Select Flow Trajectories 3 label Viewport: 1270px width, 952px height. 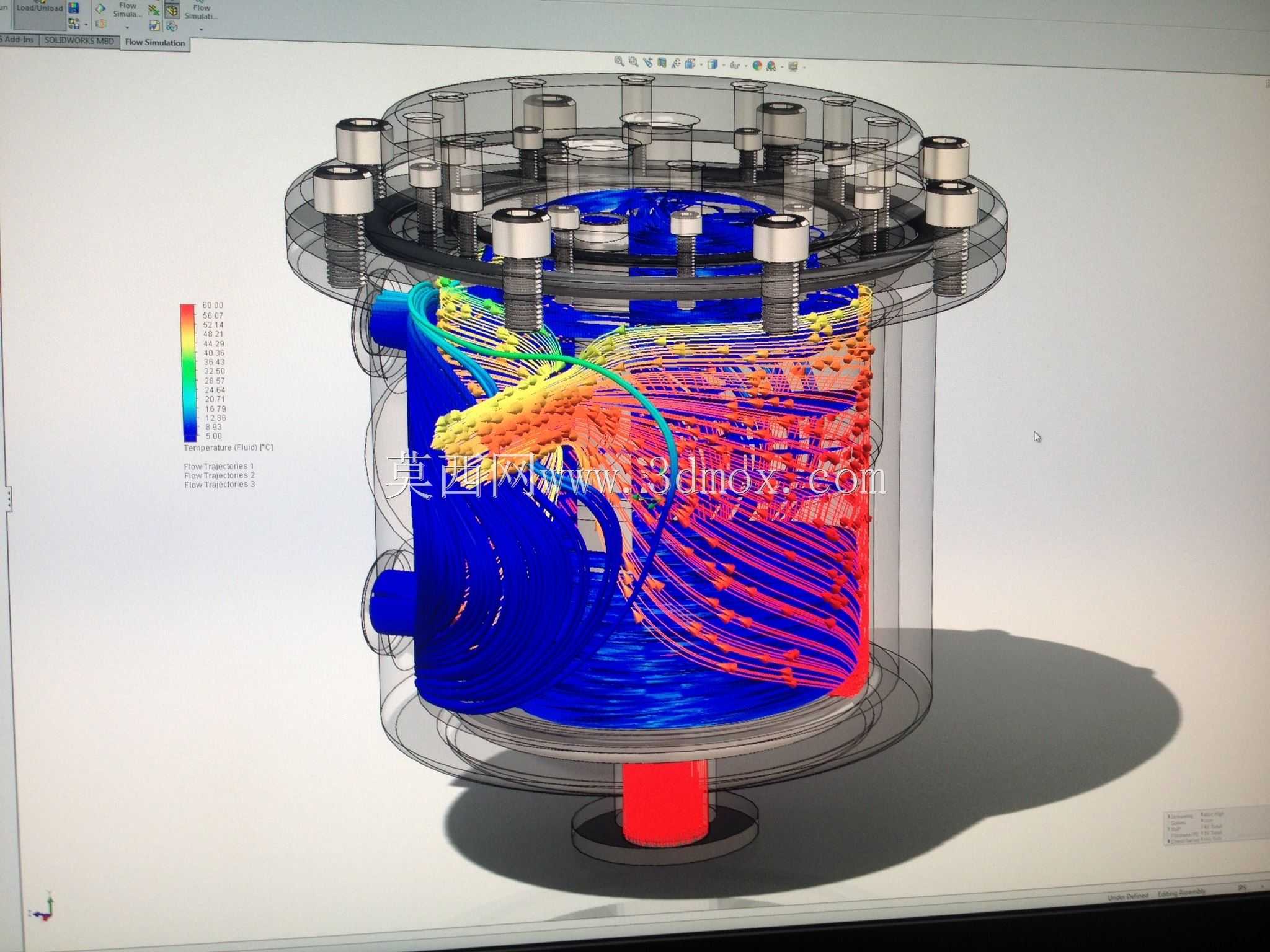[219, 485]
